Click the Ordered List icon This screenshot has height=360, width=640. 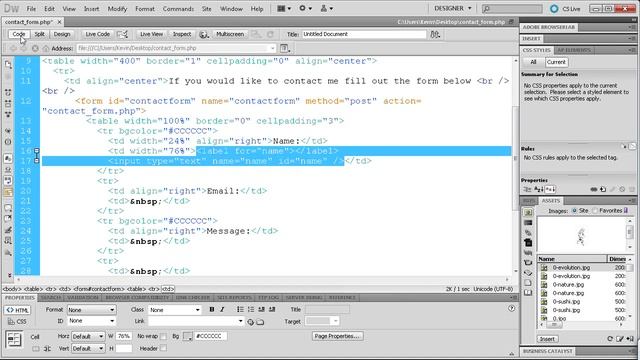251,310
